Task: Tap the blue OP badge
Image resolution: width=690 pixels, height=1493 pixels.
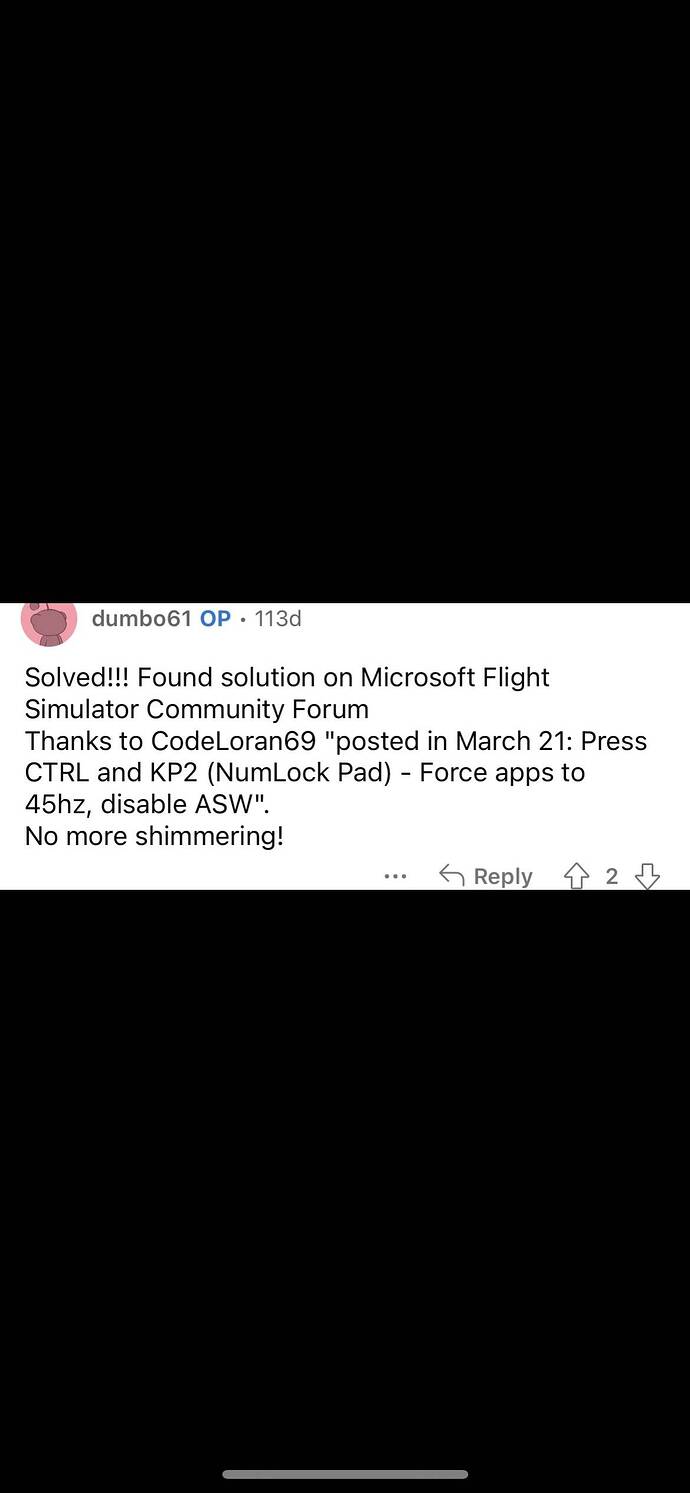Action: 215,619
